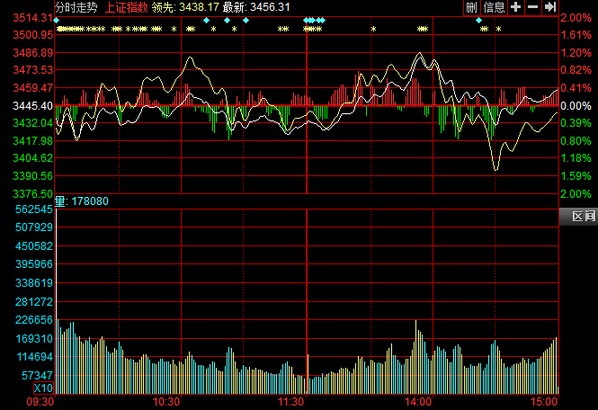Click the lone yellow star marker near 14:00 left
This screenshot has height=410, width=598.
[x=373, y=29]
